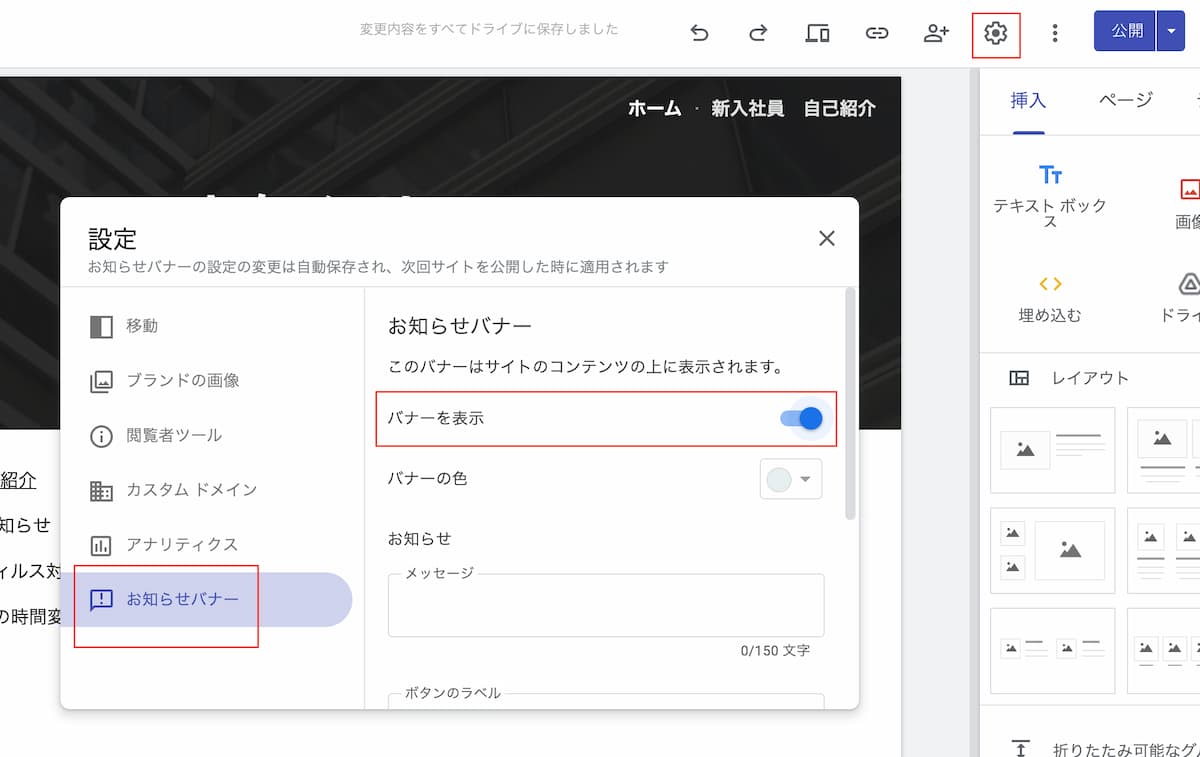Image resolution: width=1200 pixels, height=757 pixels.
Task: Close the 設定 dialog
Action: (826, 238)
